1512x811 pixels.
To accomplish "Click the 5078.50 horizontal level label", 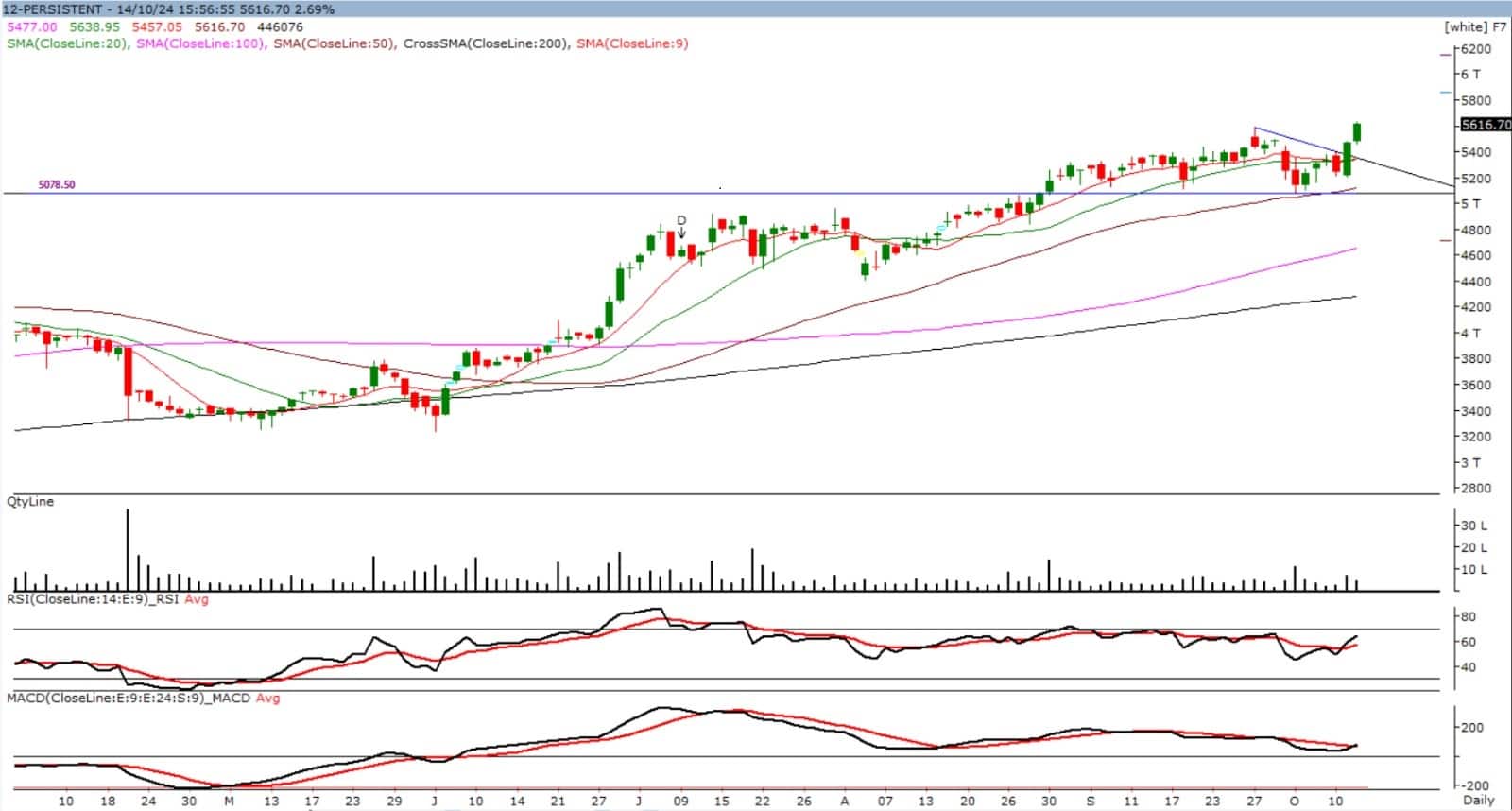I will point(57,185).
